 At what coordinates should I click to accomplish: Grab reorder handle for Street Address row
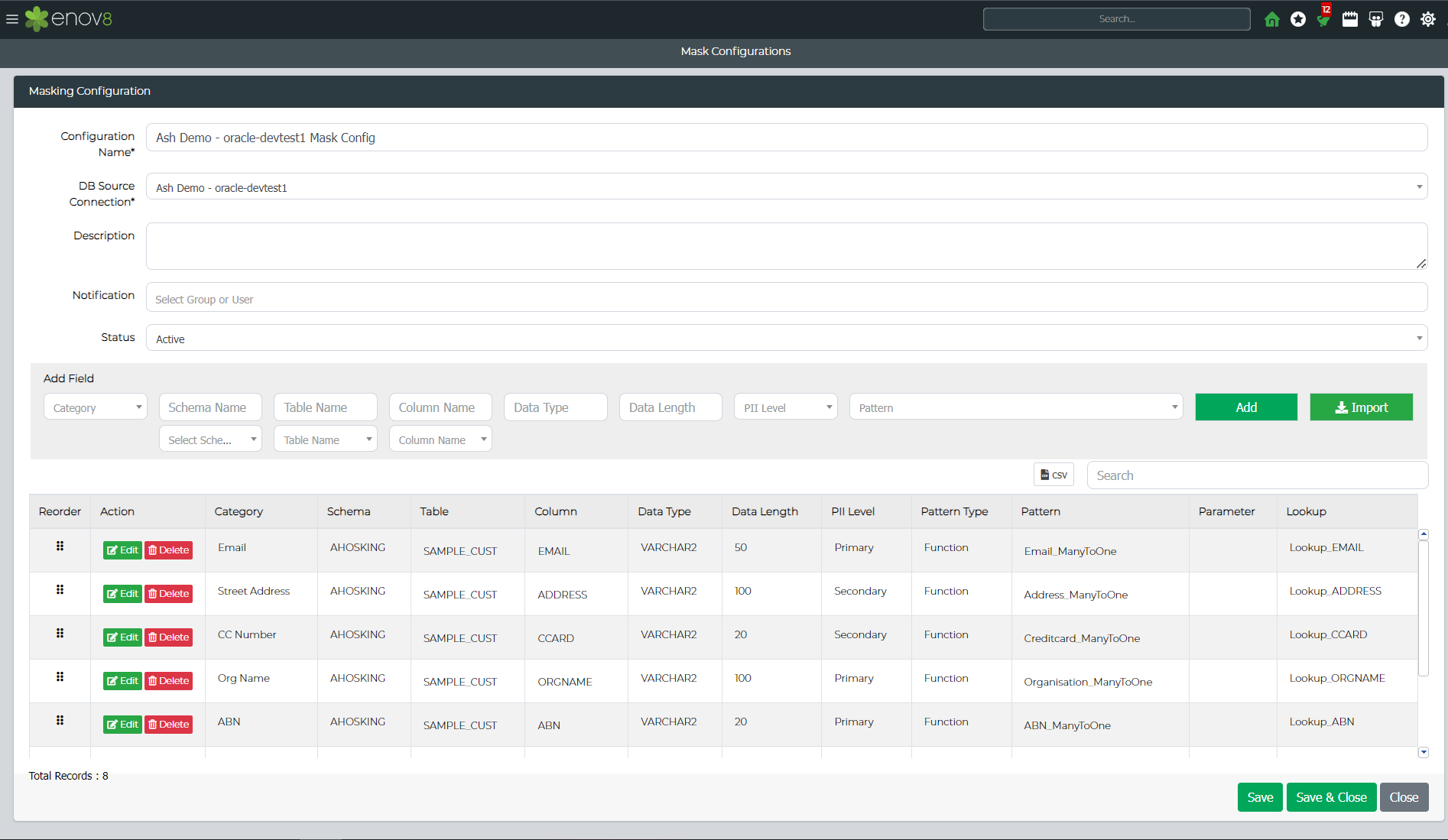tap(60, 589)
